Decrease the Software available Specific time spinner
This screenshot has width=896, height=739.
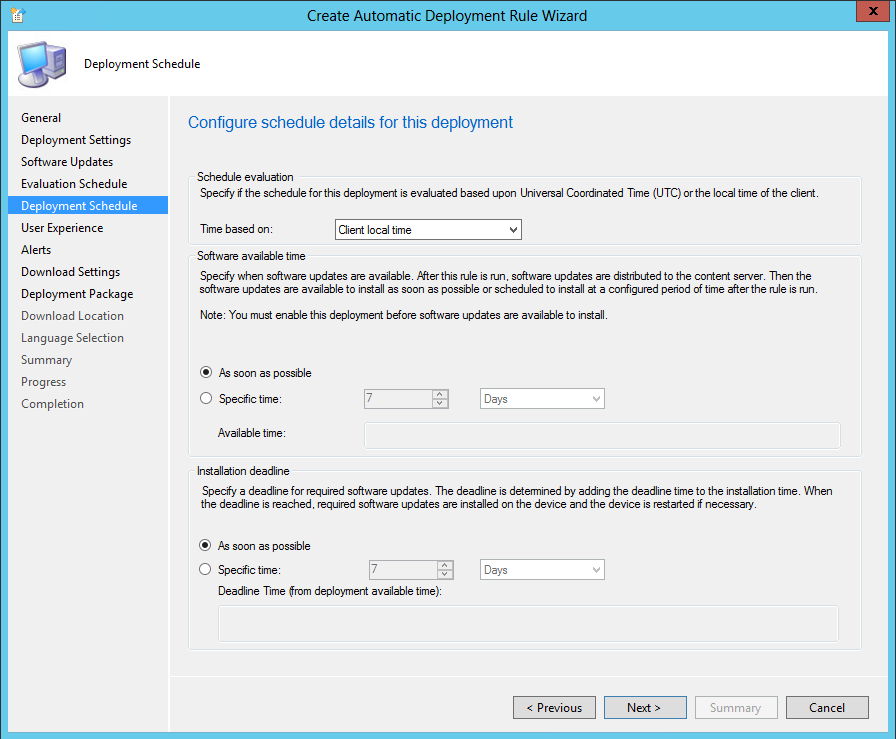(439, 403)
